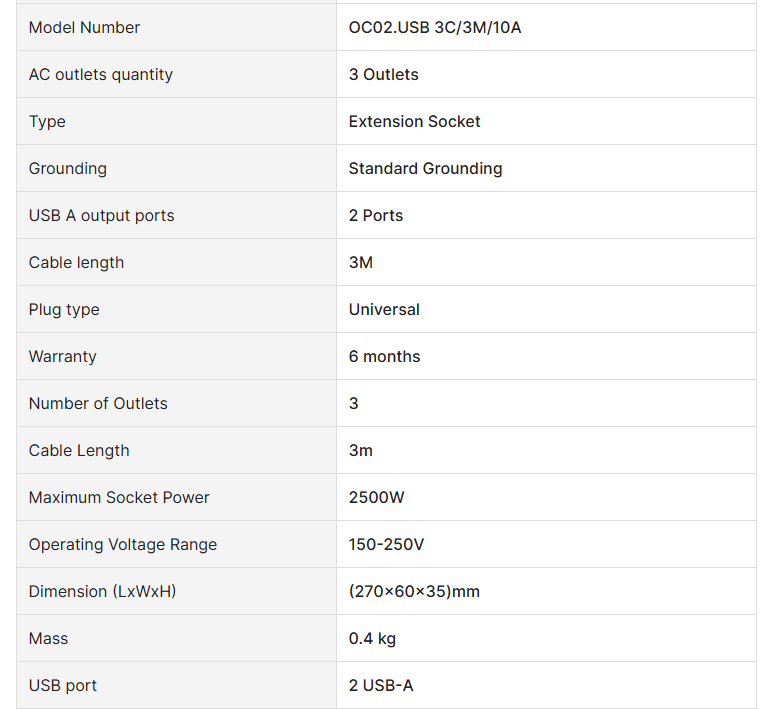This screenshot has height=709, width=776.
Task: Select the OC02.USB 3C/3M/10A value
Action: (x=435, y=27)
